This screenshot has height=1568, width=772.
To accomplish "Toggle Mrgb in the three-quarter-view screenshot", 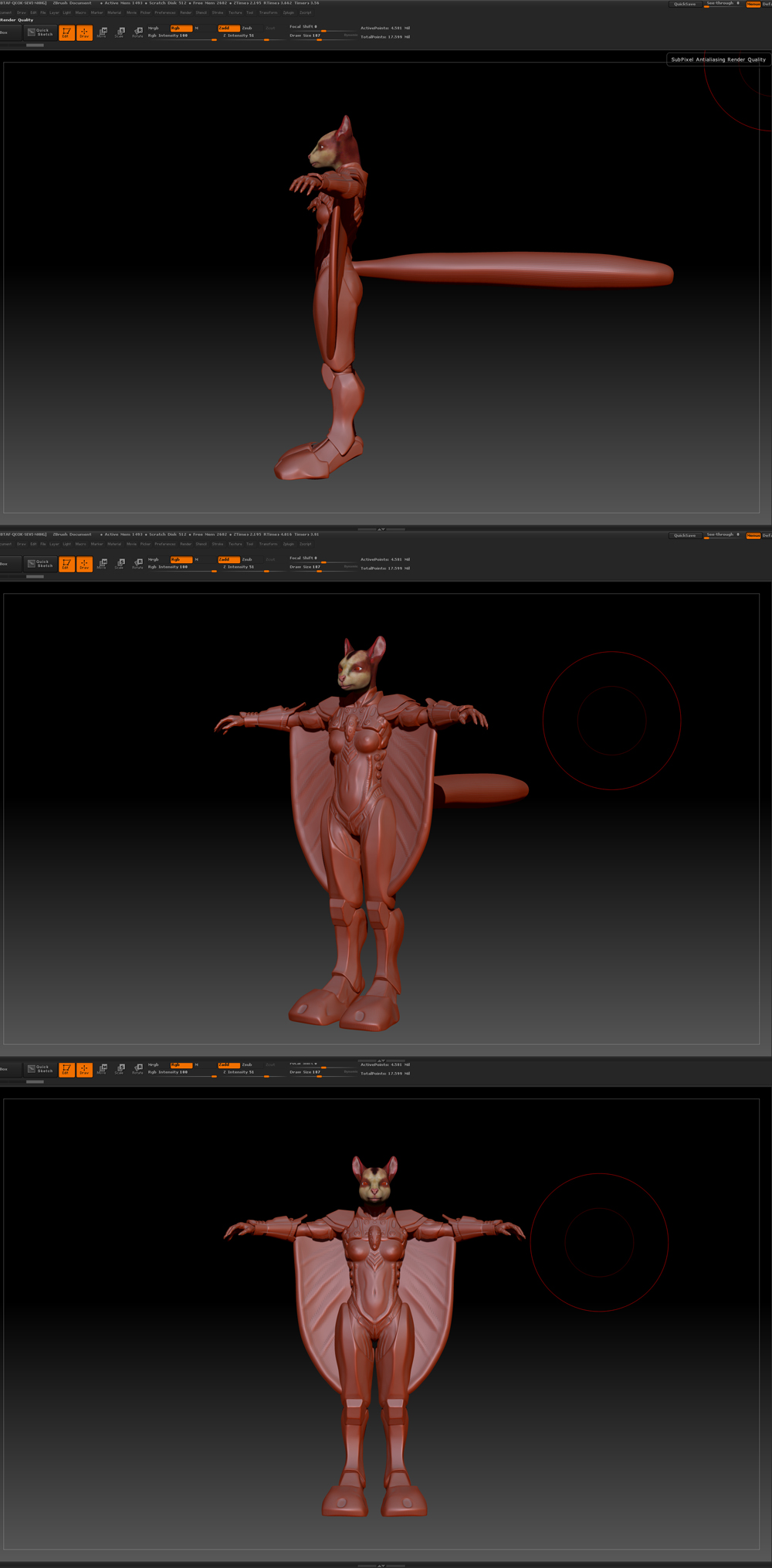I will [157, 559].
